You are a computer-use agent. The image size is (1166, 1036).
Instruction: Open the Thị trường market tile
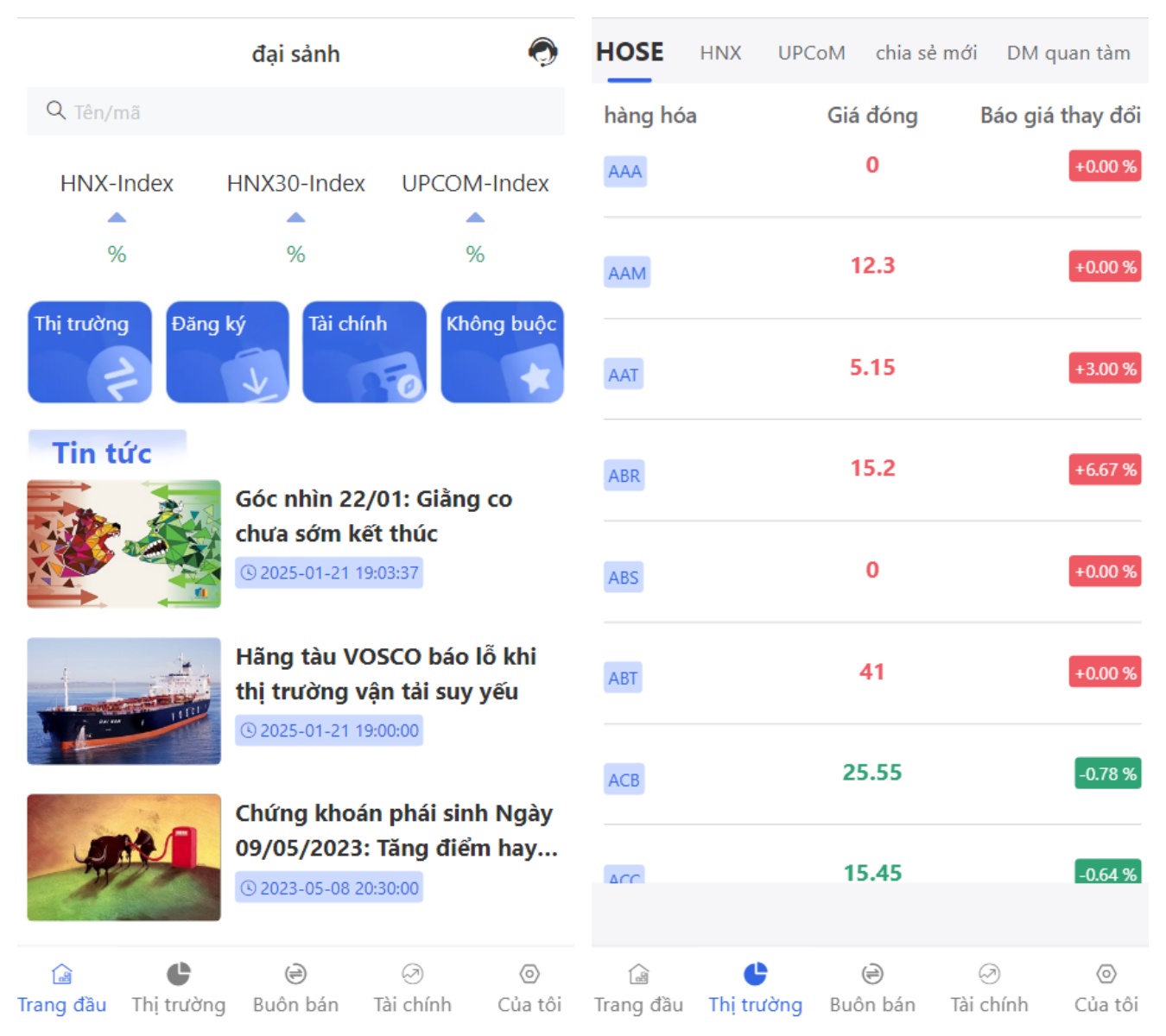click(90, 351)
